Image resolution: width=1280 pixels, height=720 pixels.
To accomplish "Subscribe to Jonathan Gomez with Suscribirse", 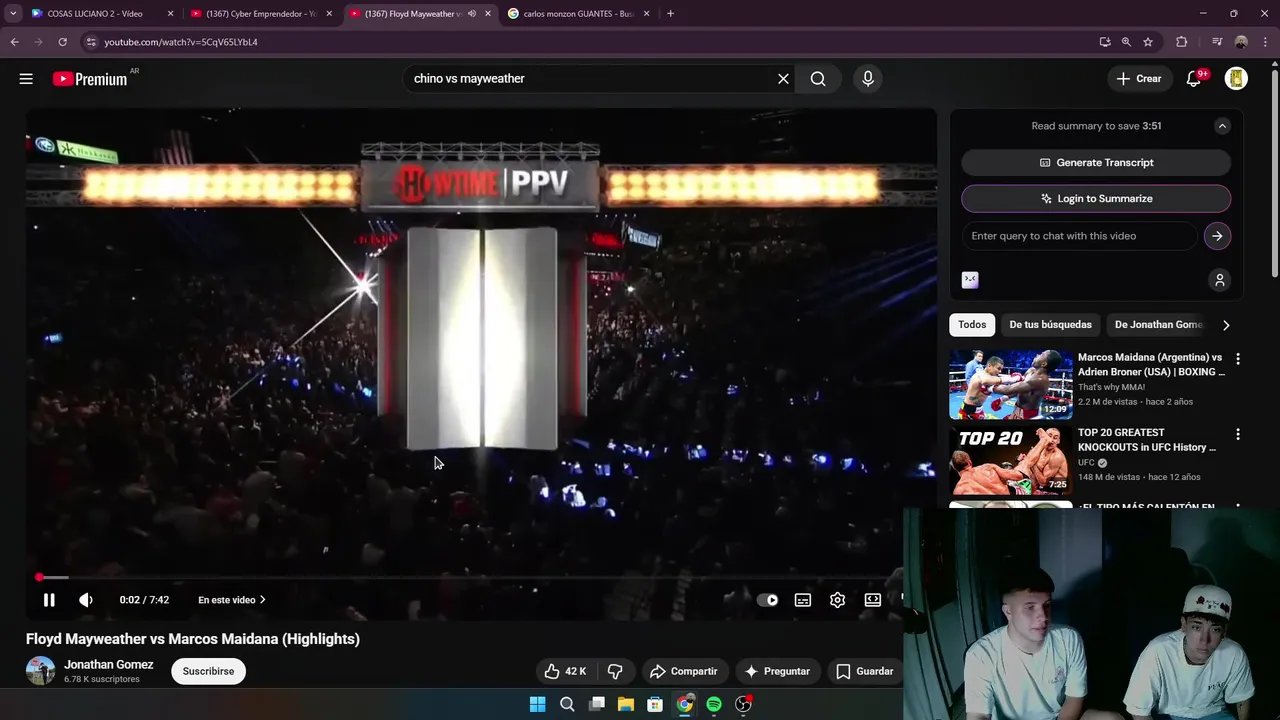I will (x=208, y=671).
